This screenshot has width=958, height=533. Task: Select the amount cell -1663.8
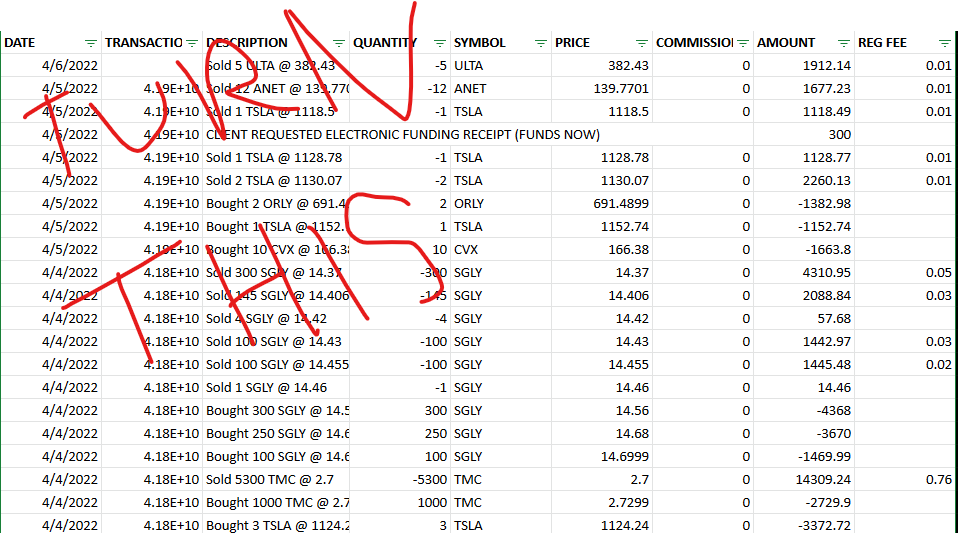pos(804,249)
